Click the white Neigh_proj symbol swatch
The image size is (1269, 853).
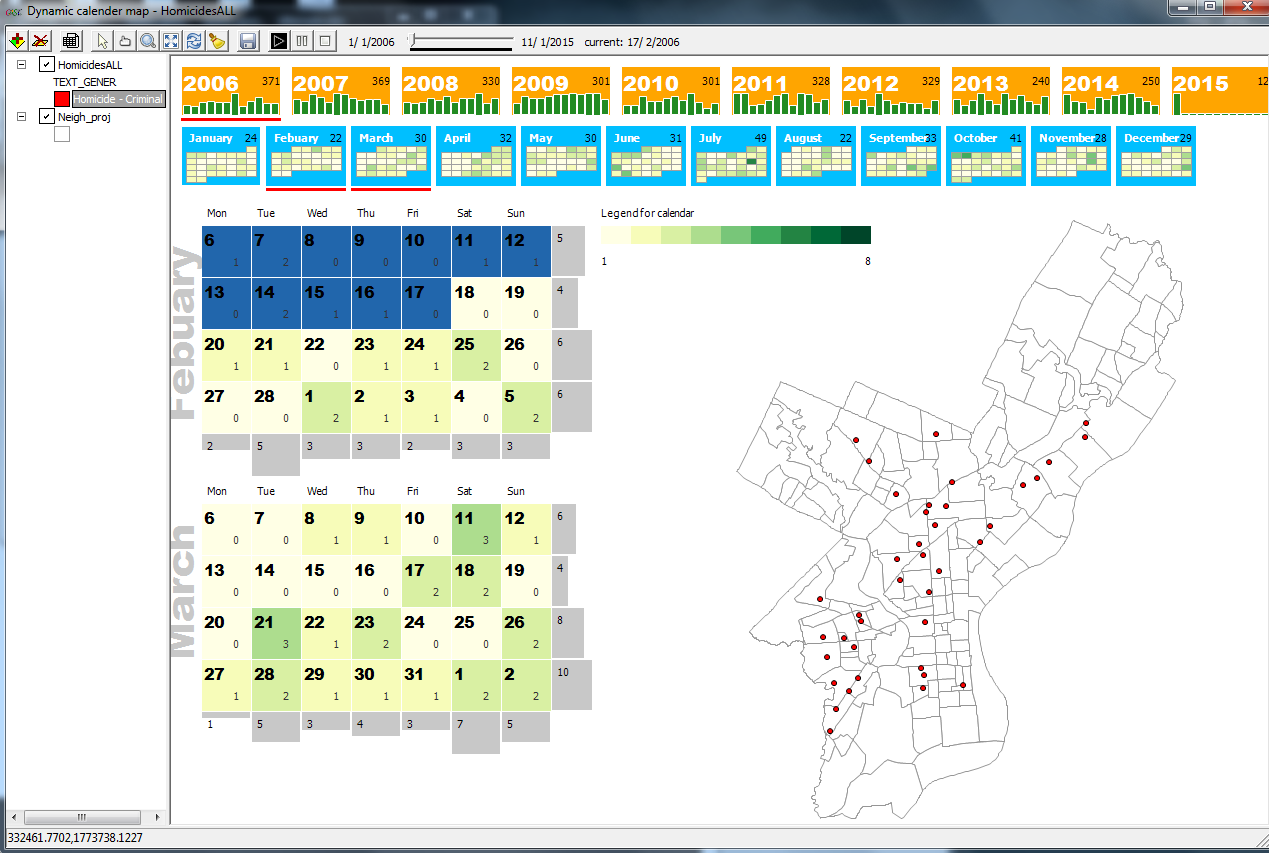click(x=62, y=134)
